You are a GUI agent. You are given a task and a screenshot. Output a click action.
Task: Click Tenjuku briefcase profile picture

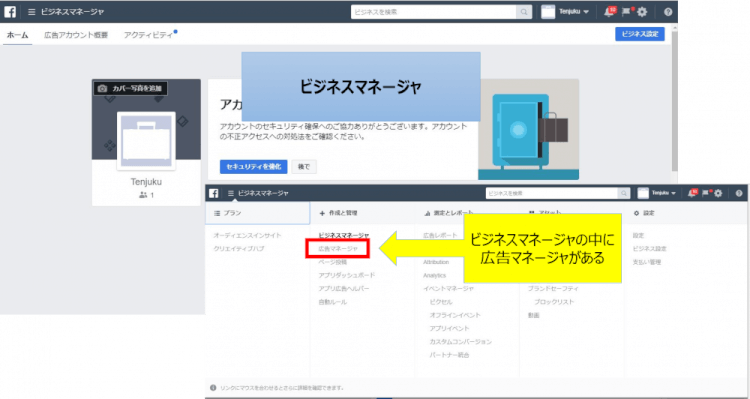click(146, 141)
